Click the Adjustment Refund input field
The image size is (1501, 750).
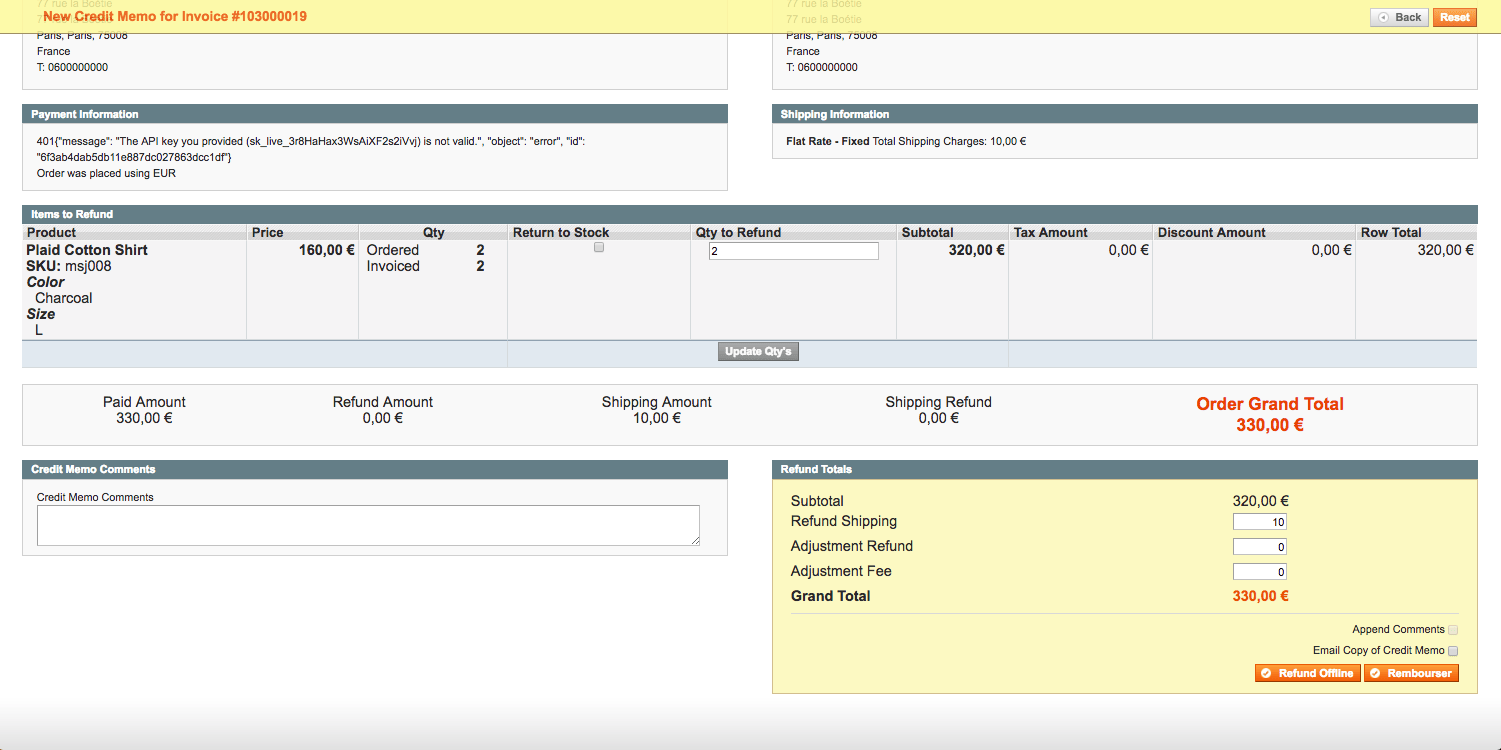1260,546
